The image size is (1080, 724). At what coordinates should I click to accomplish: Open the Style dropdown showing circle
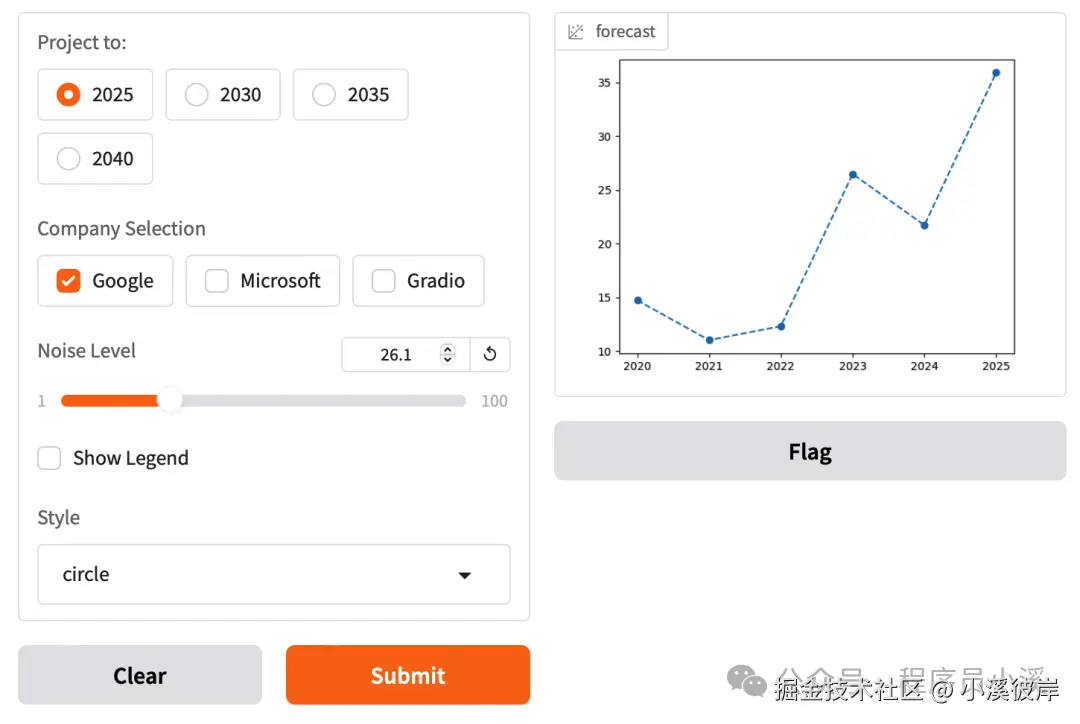[274, 575]
